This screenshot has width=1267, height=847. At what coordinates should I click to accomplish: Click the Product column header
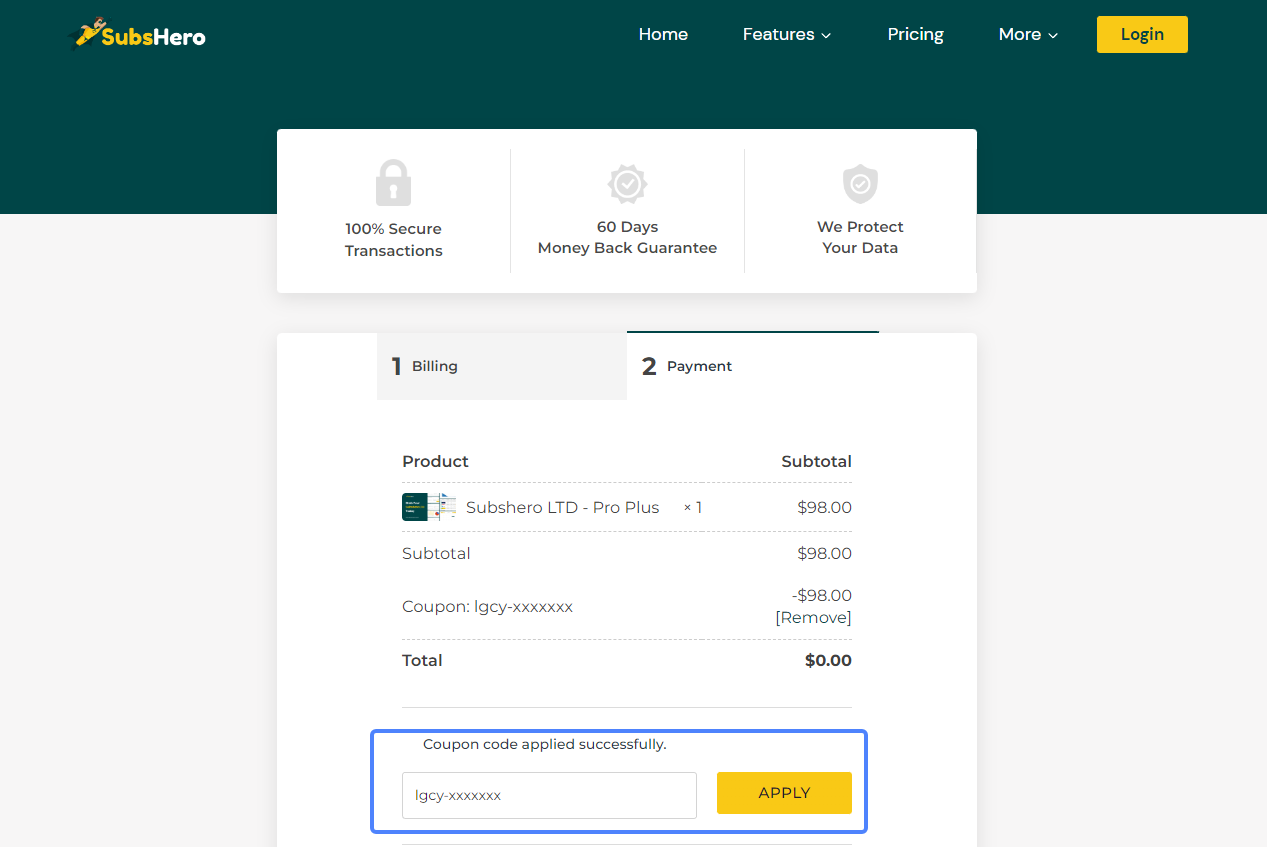coord(435,461)
